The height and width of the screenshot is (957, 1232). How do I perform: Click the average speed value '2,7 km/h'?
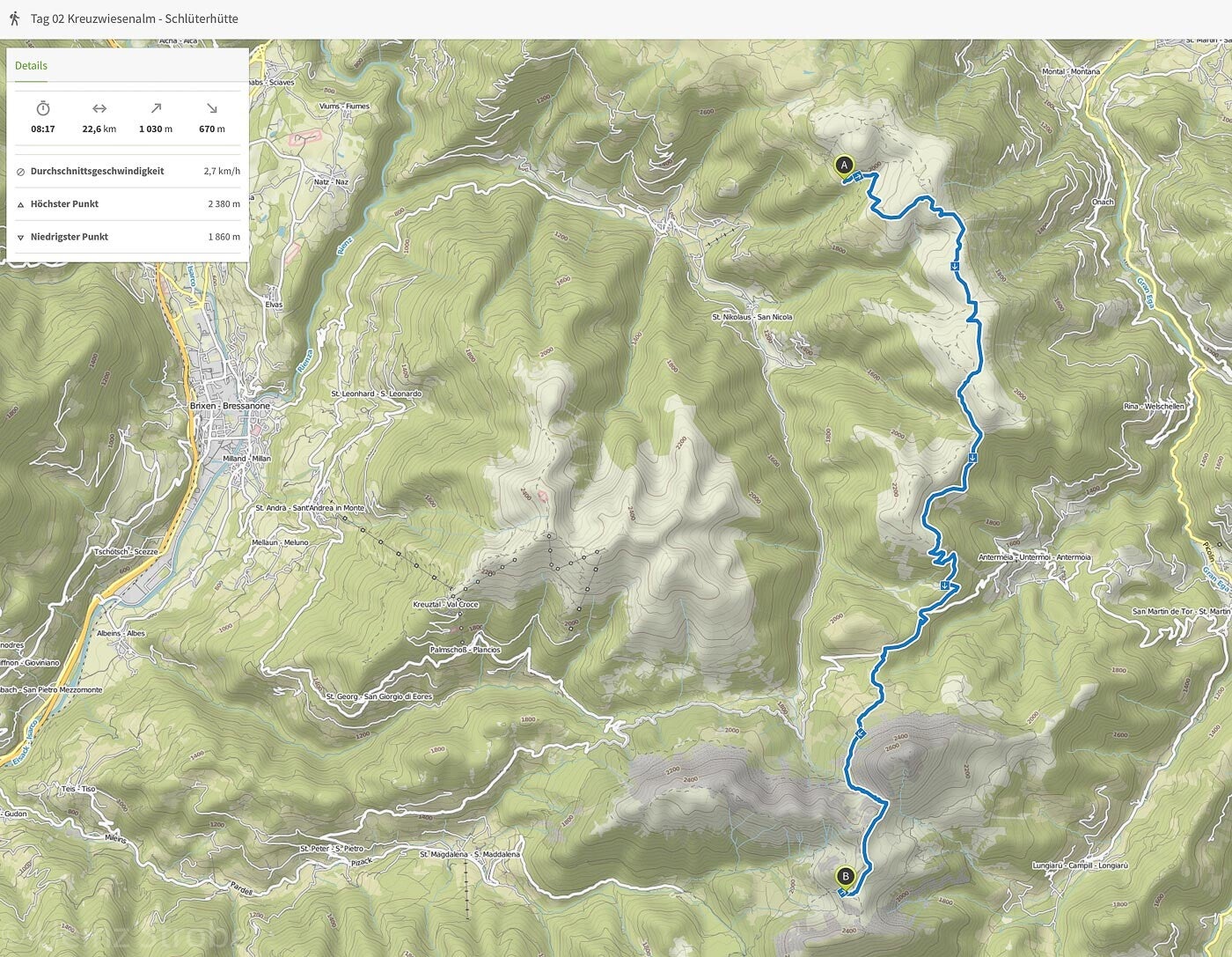222,171
